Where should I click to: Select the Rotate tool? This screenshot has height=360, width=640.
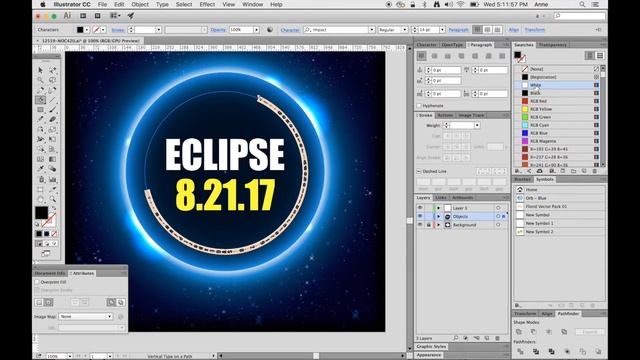[x=40, y=129]
